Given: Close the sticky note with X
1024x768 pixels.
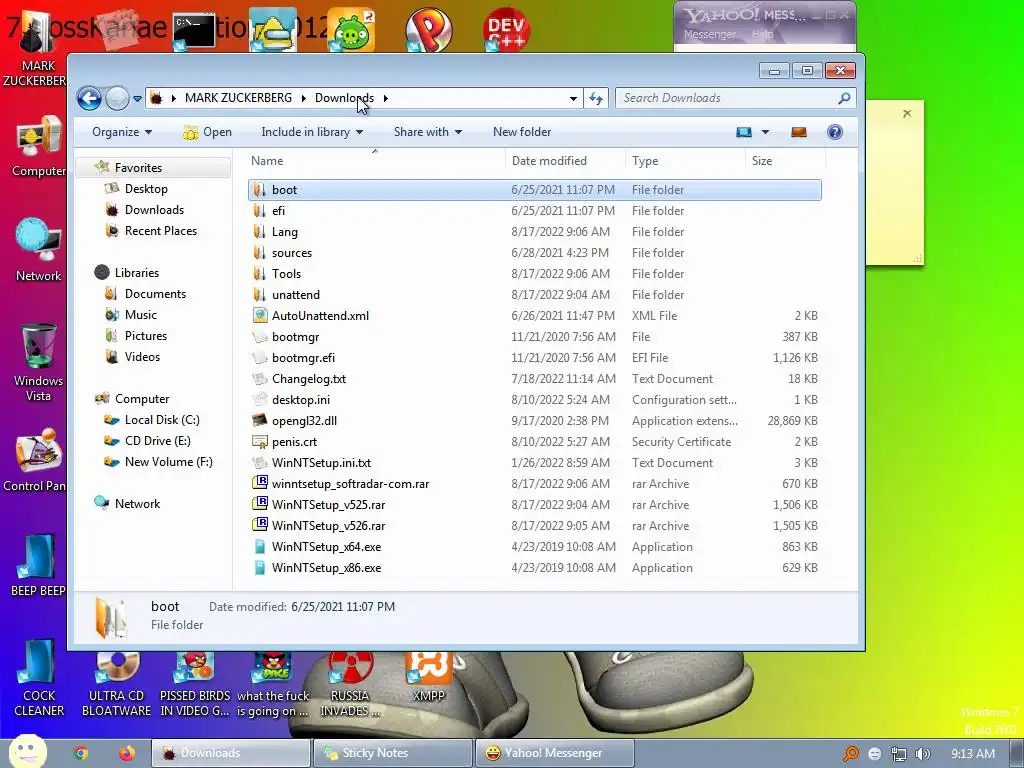Looking at the screenshot, I should pyautogui.click(x=906, y=114).
